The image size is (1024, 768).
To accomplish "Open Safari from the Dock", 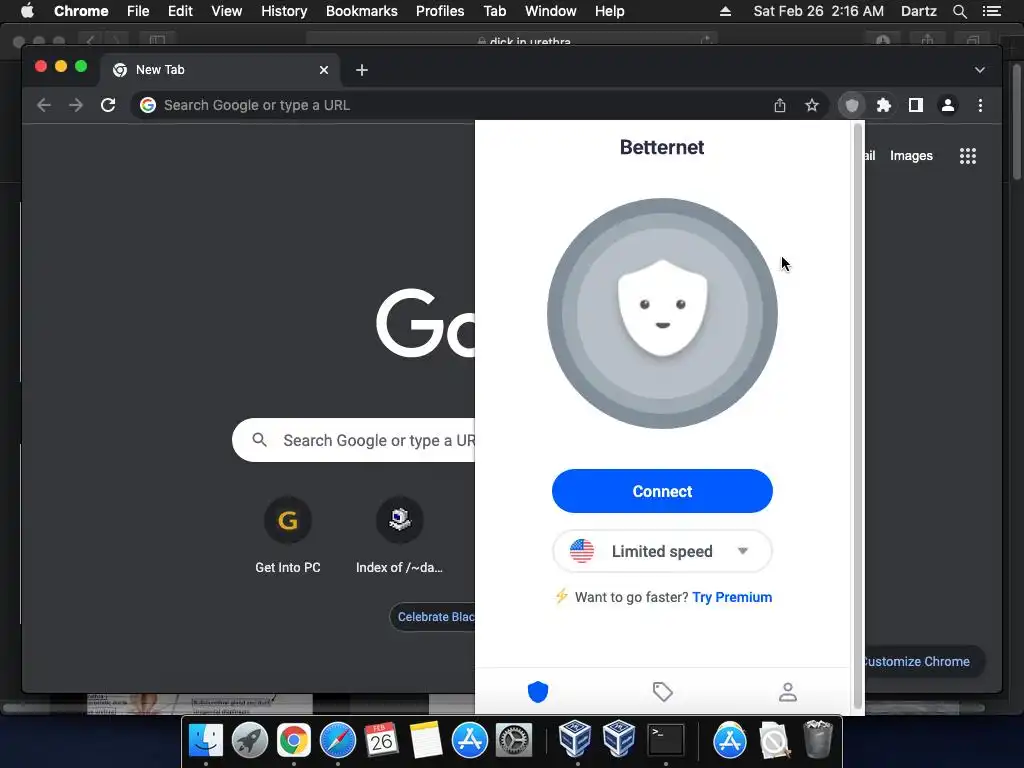I will (338, 740).
